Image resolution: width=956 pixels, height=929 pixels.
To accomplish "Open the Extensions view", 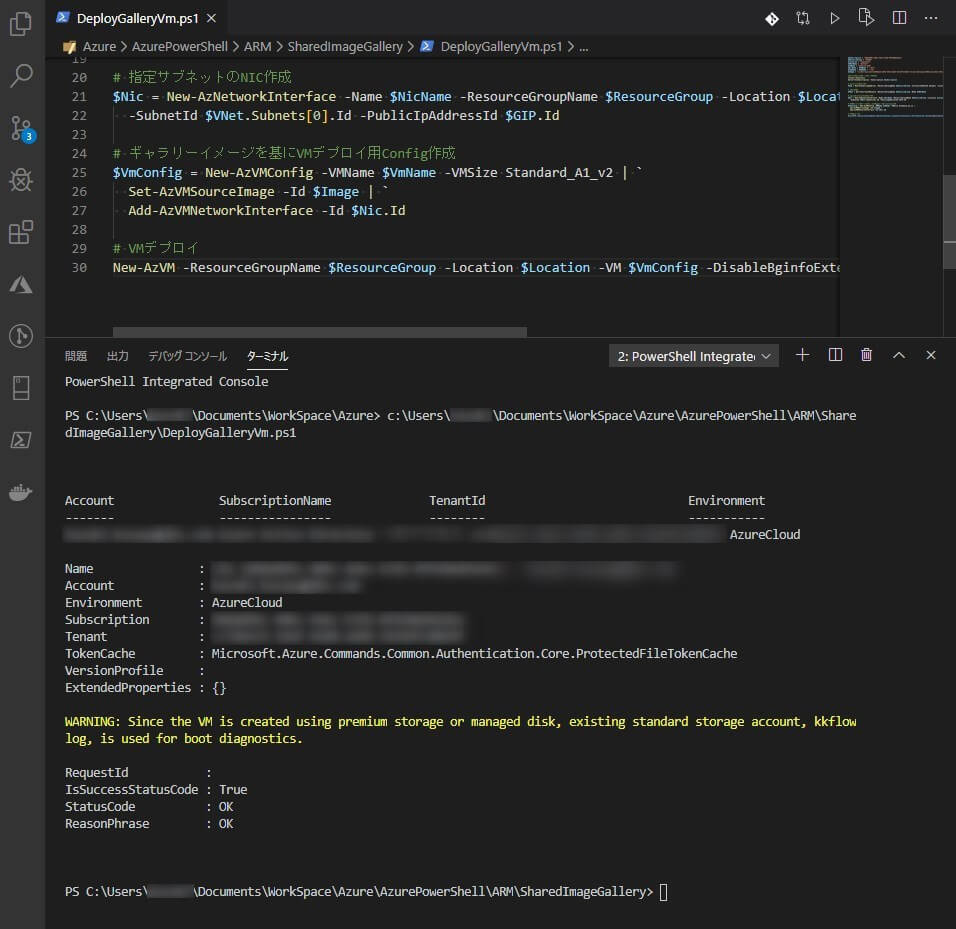I will click(21, 232).
